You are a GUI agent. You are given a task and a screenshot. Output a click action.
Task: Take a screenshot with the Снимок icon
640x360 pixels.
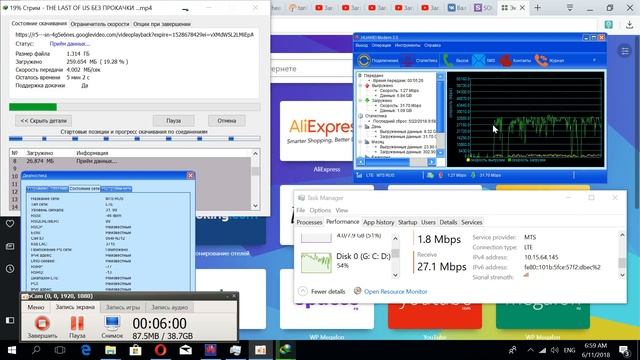pyautogui.click(x=111, y=323)
